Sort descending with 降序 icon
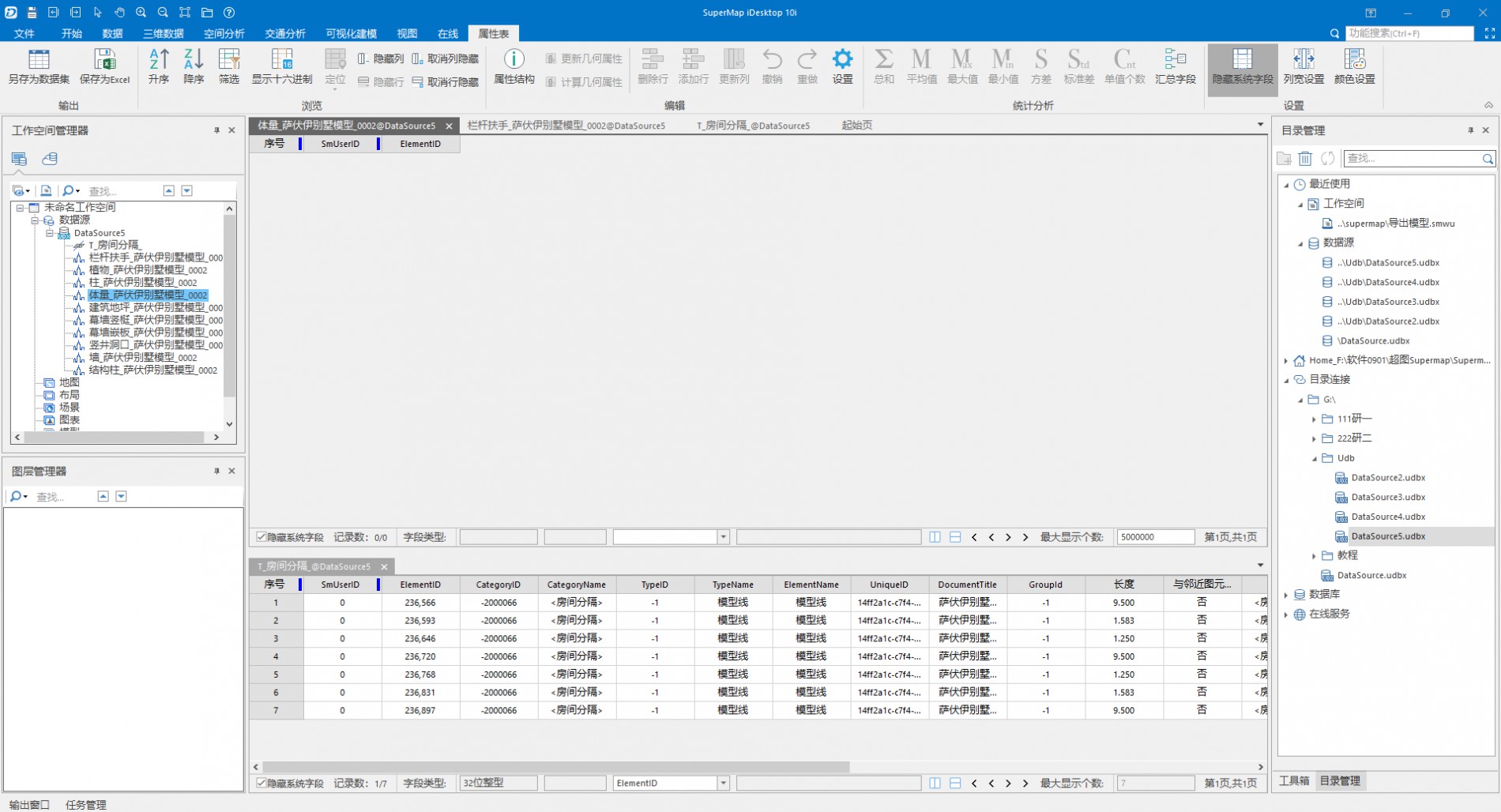The height and width of the screenshot is (812, 1501). click(x=194, y=66)
